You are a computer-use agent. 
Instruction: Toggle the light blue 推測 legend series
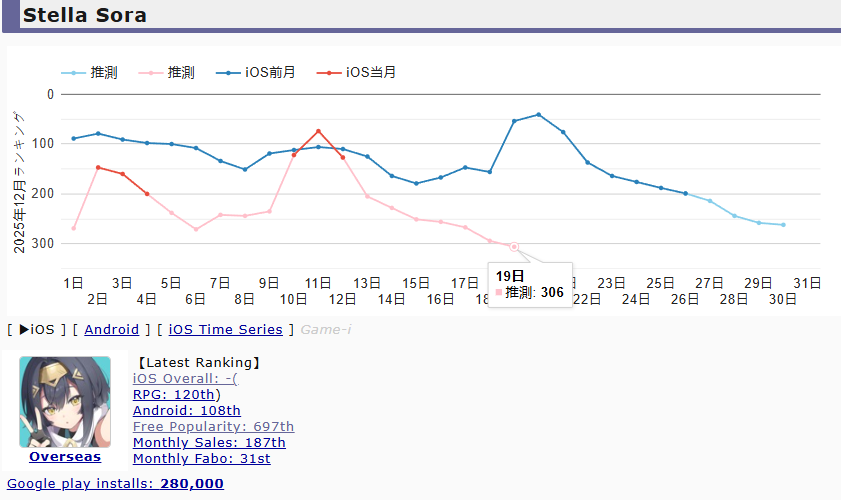point(89,72)
